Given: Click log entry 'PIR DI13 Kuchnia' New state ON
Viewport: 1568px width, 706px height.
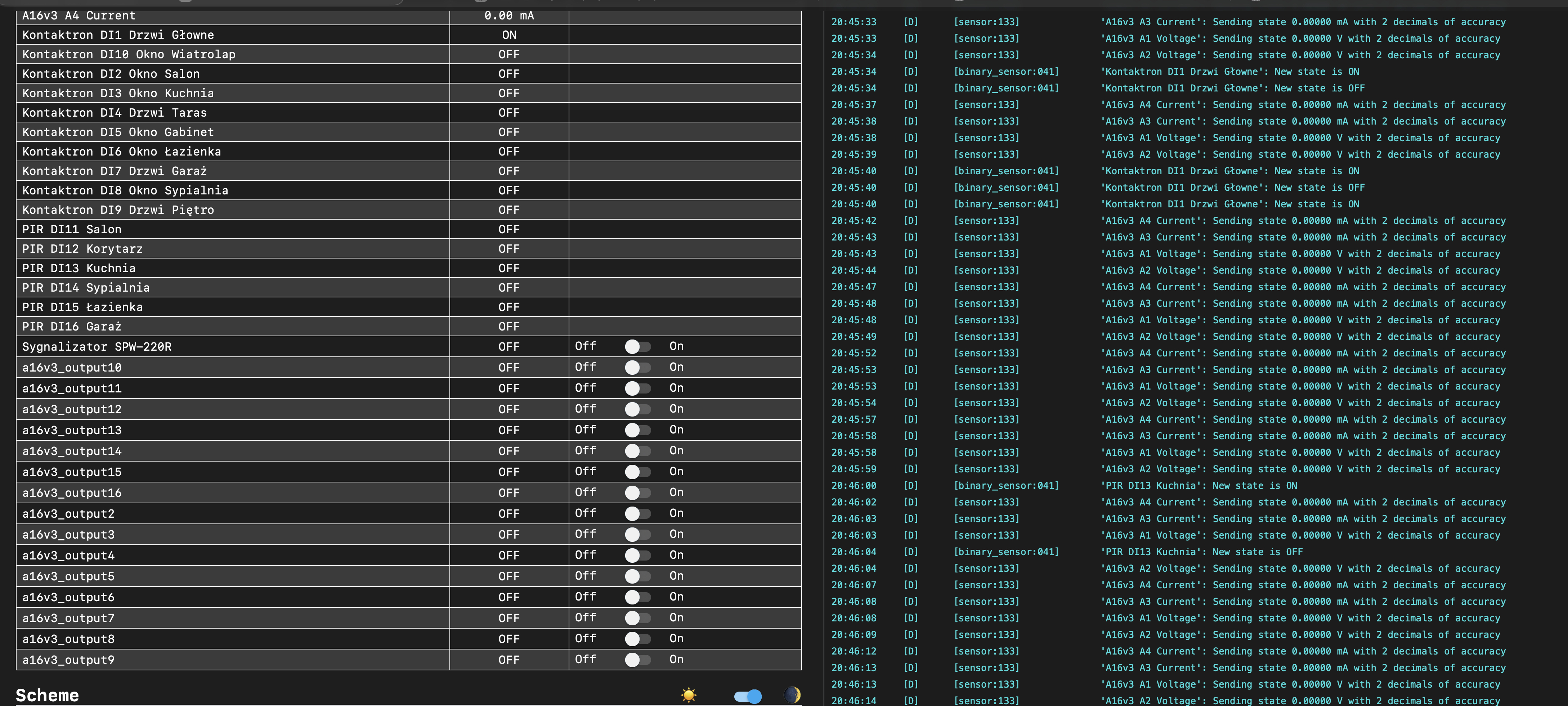Looking at the screenshot, I should (x=1199, y=486).
